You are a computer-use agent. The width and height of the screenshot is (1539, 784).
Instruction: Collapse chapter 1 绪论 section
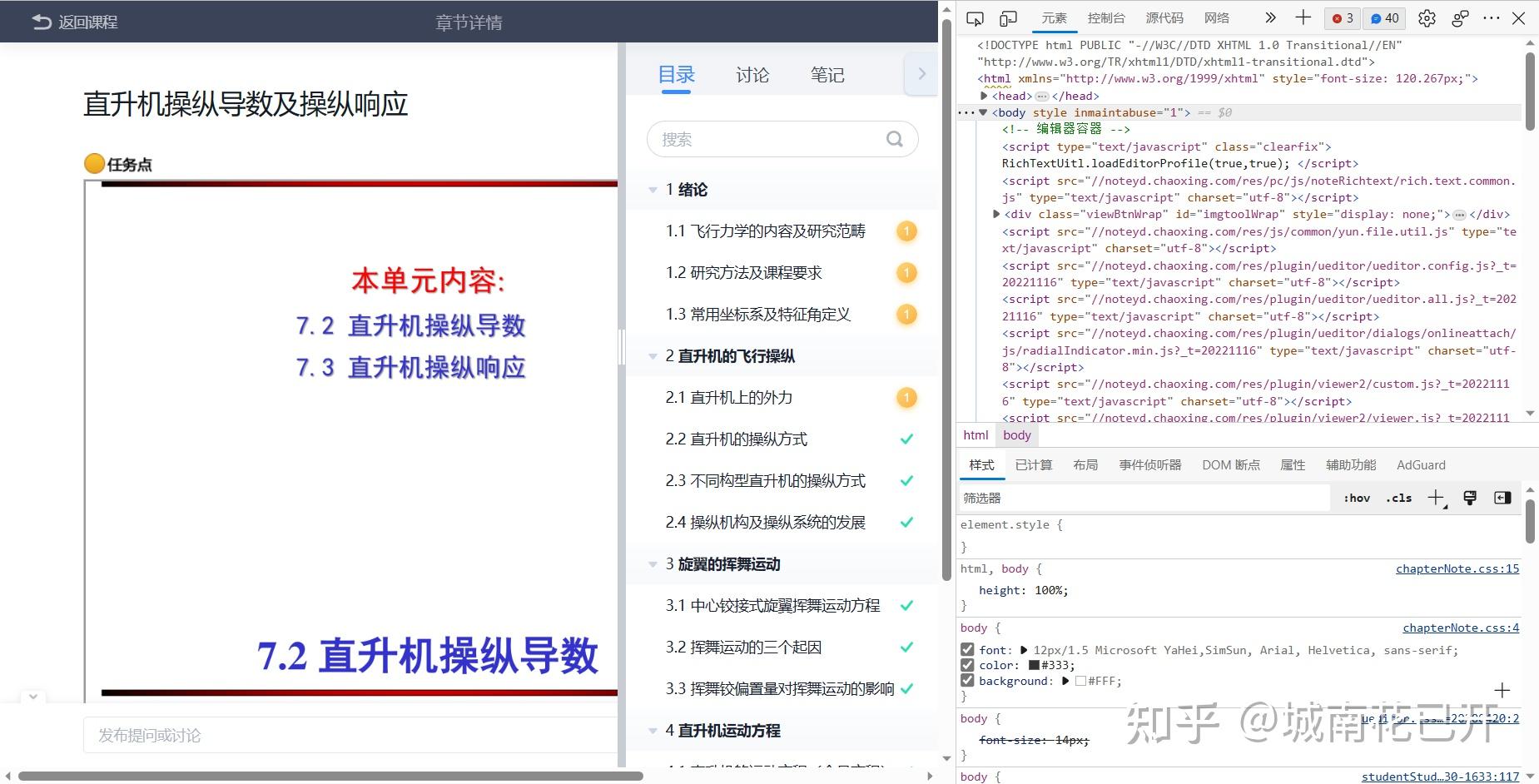click(x=653, y=190)
